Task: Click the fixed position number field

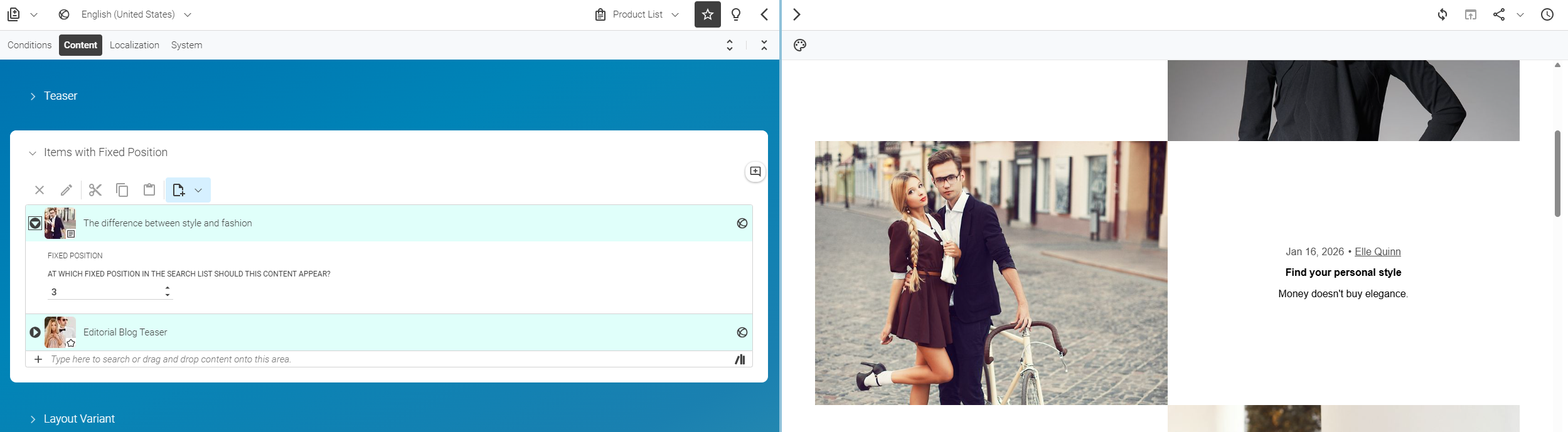Action: 104,292
